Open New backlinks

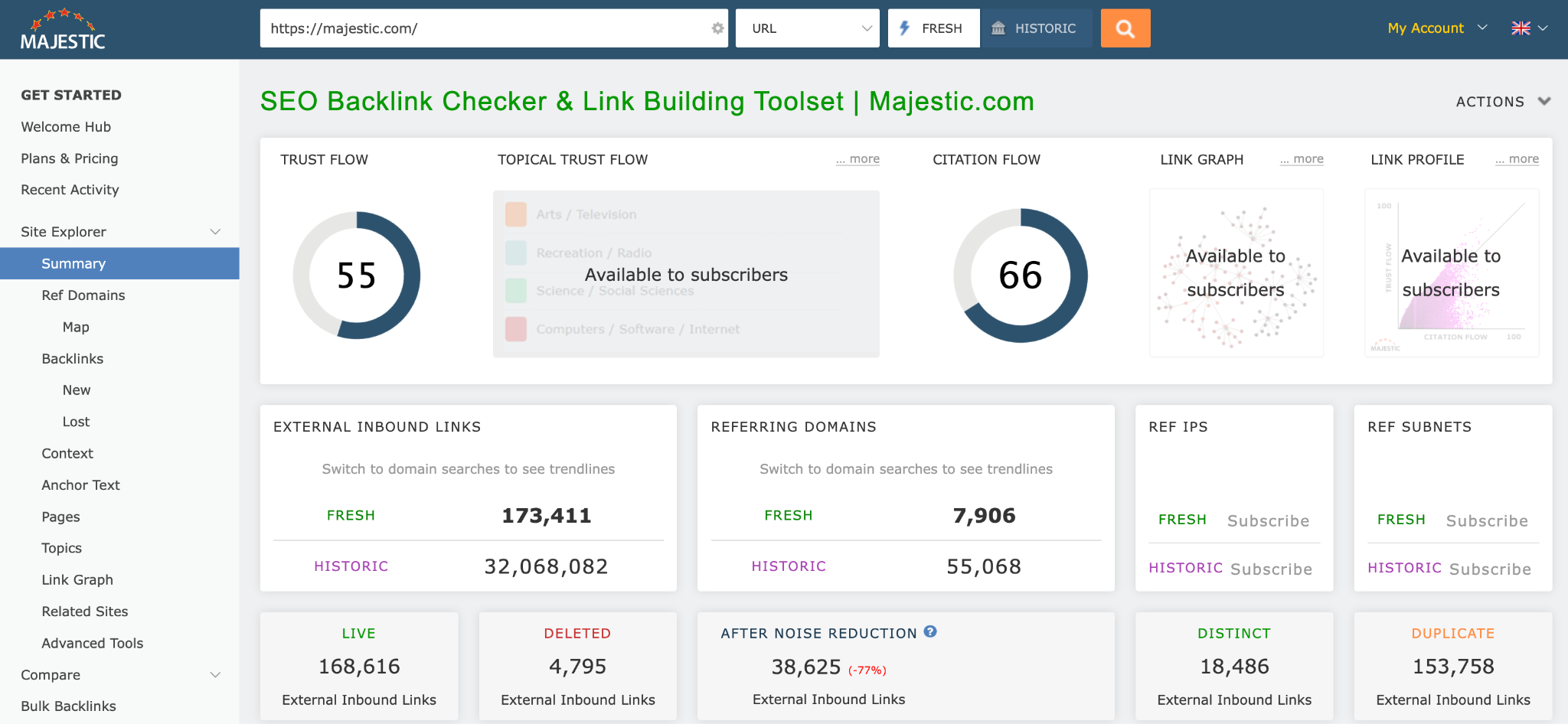point(77,390)
